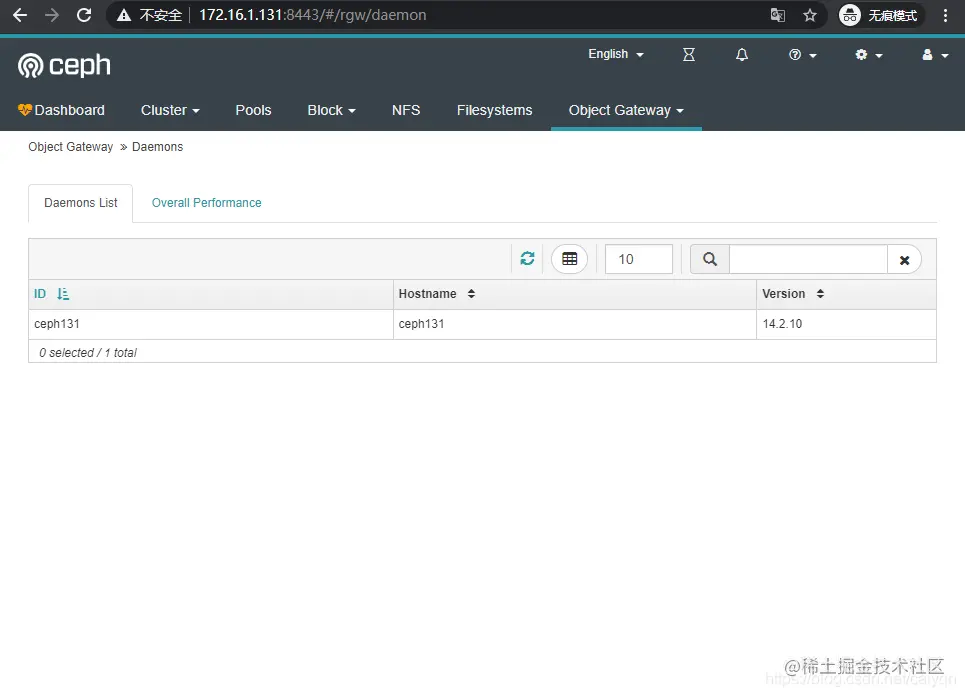Image resolution: width=965 pixels, height=697 pixels.
Task: Open the ceph131 daemon ID cell
Action: 211,324
